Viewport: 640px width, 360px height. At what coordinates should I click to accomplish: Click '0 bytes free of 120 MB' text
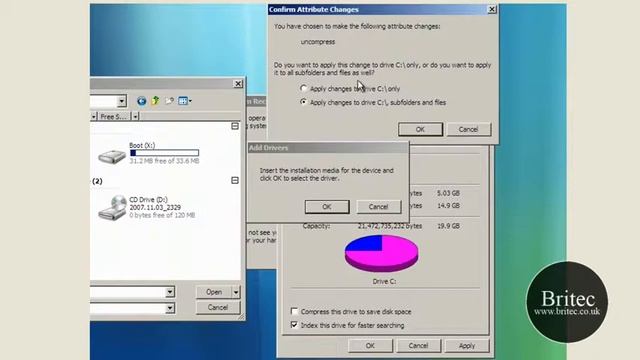click(x=162, y=215)
